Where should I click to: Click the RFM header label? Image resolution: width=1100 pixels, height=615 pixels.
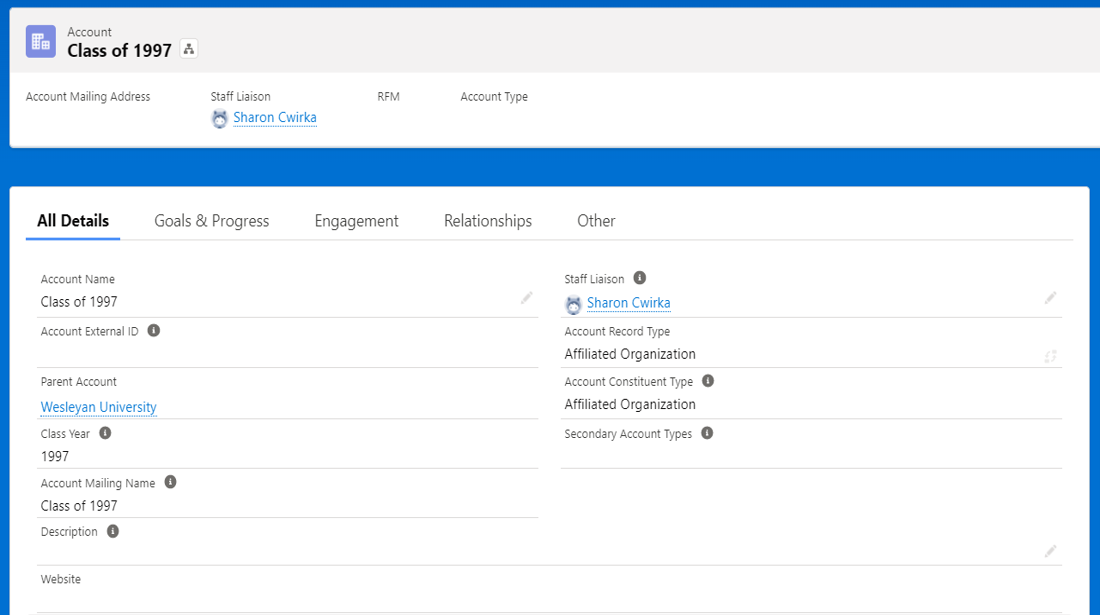click(x=389, y=97)
